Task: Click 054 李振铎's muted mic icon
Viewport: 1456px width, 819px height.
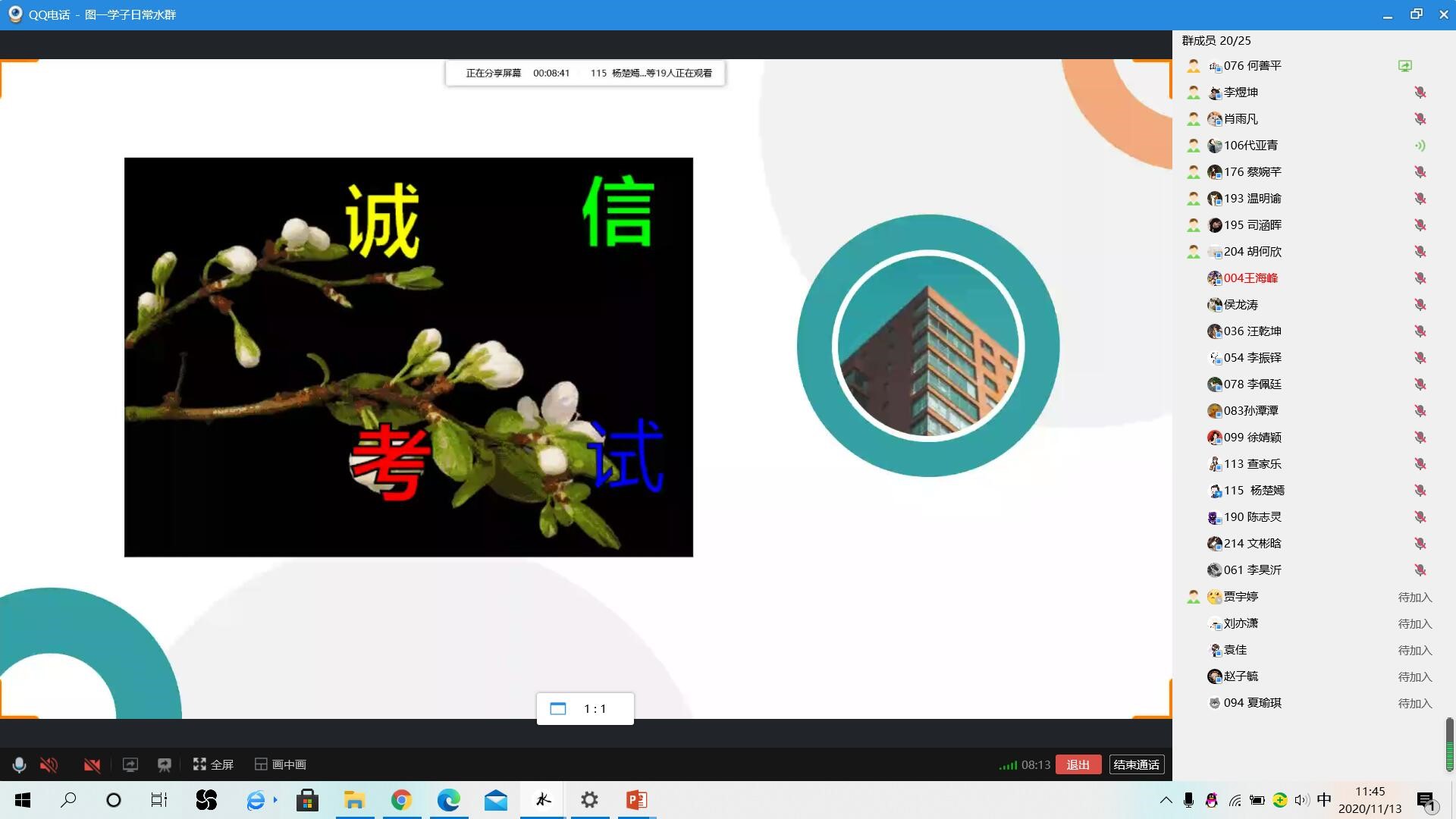Action: (1420, 358)
